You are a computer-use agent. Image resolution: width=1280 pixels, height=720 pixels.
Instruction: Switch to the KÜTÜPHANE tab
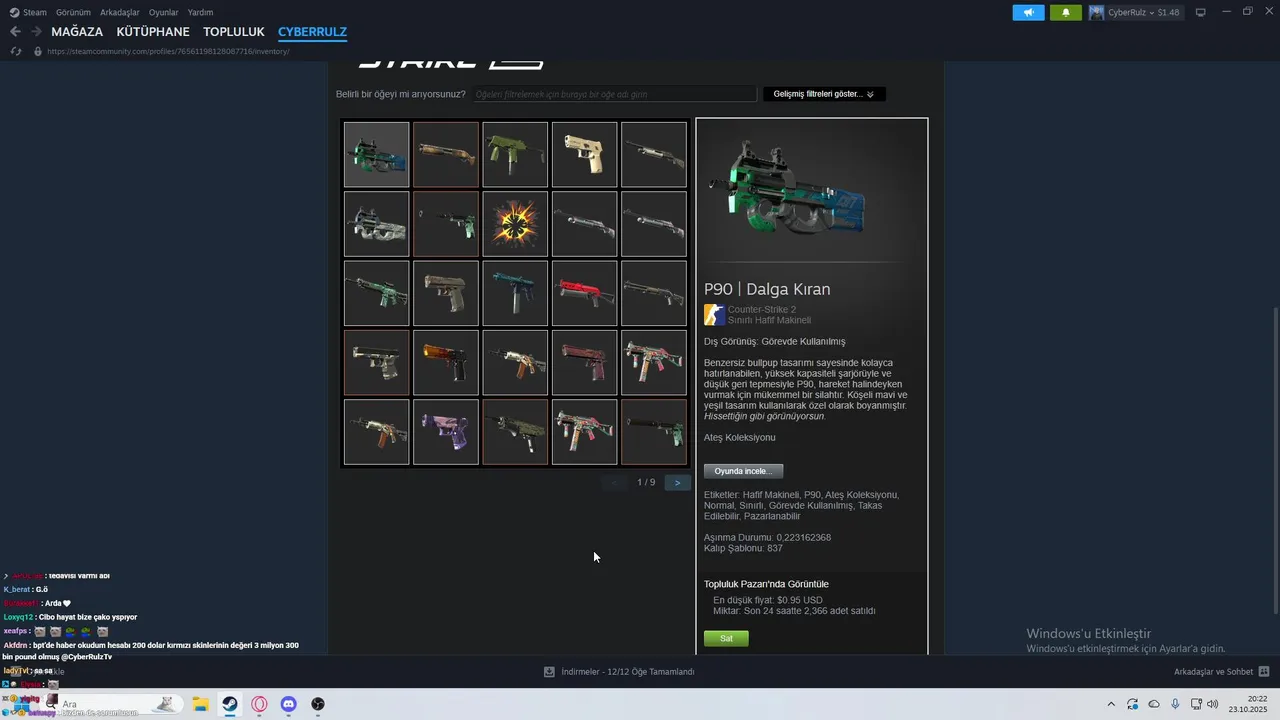(153, 32)
